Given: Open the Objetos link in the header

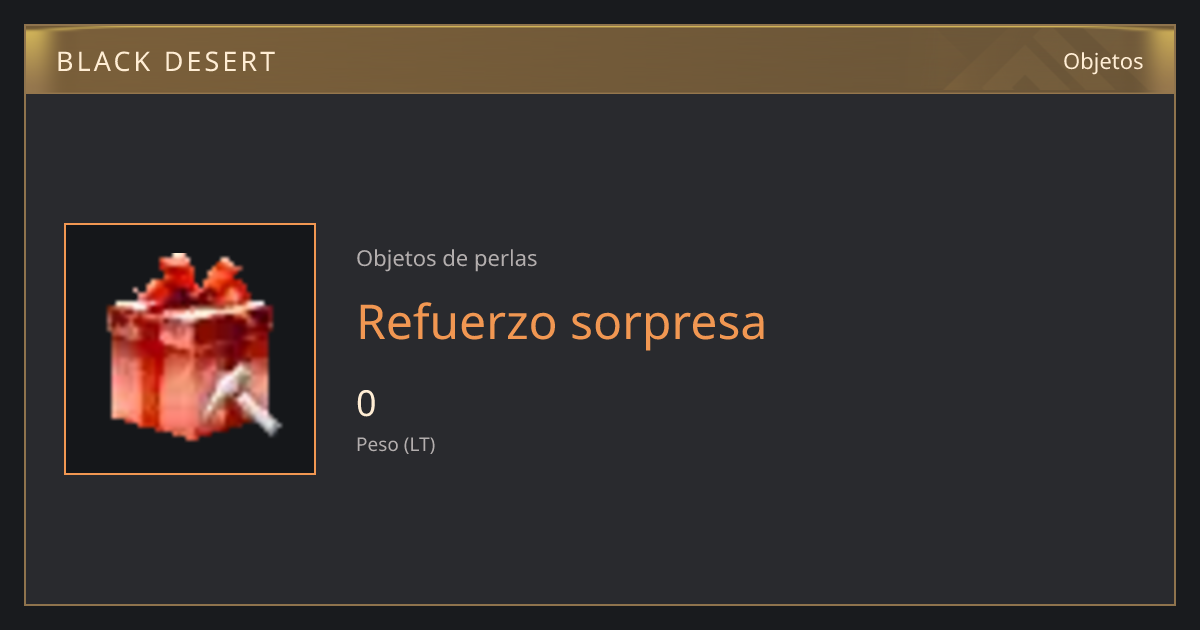Looking at the screenshot, I should click(1103, 61).
